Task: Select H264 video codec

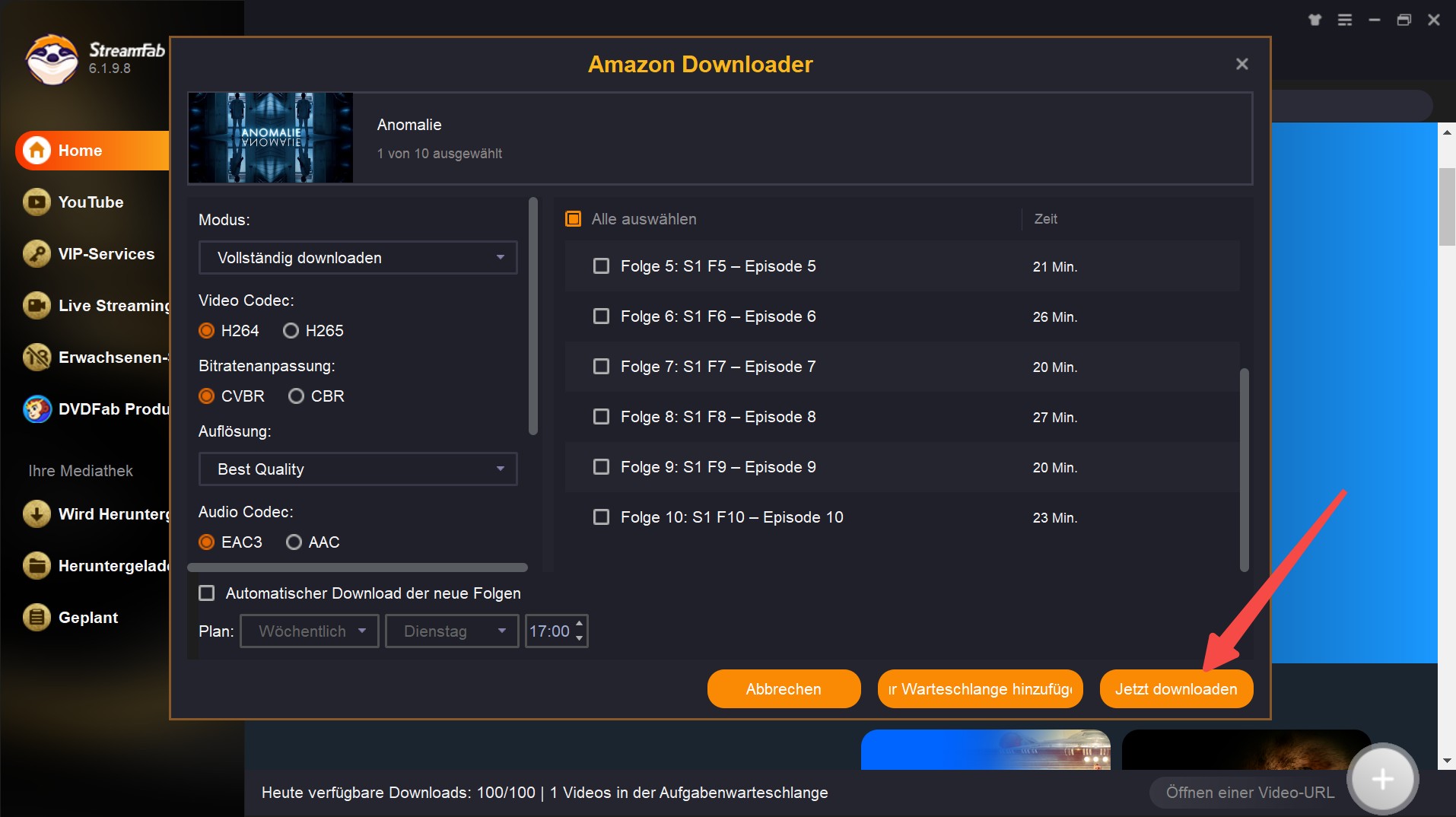Action: (x=206, y=331)
